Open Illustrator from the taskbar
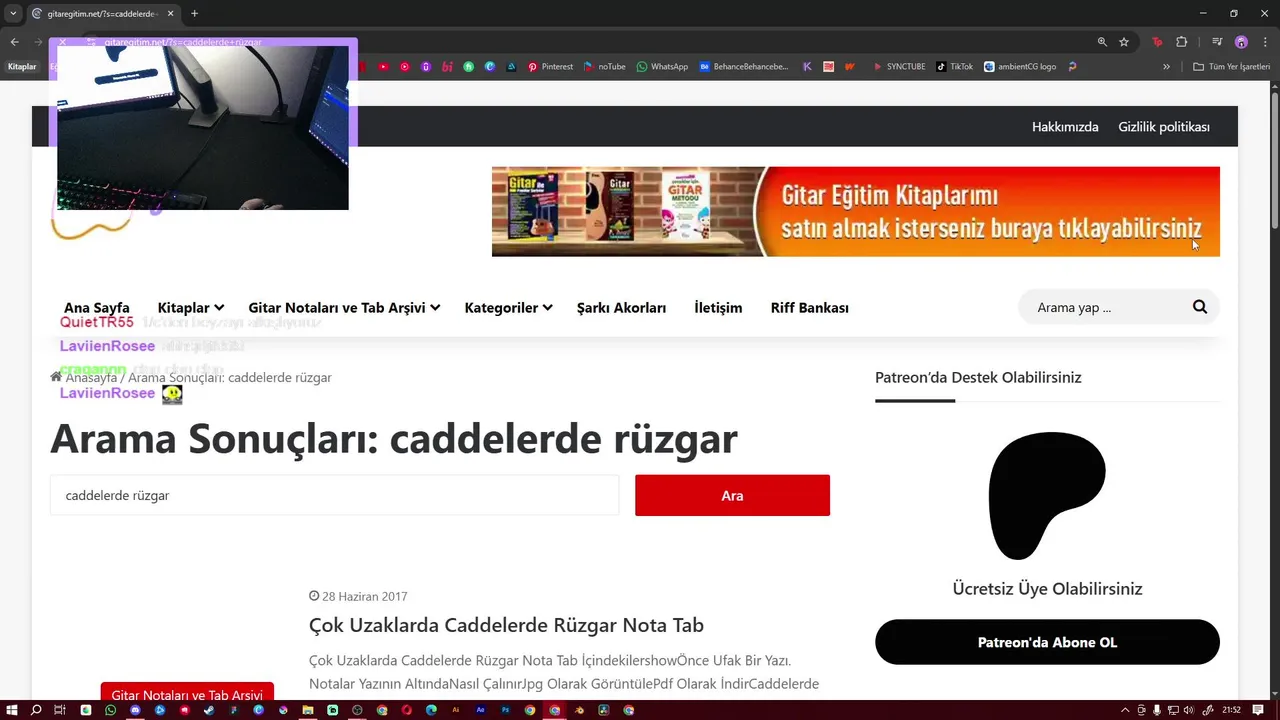This screenshot has height=720, width=1280. (456, 710)
